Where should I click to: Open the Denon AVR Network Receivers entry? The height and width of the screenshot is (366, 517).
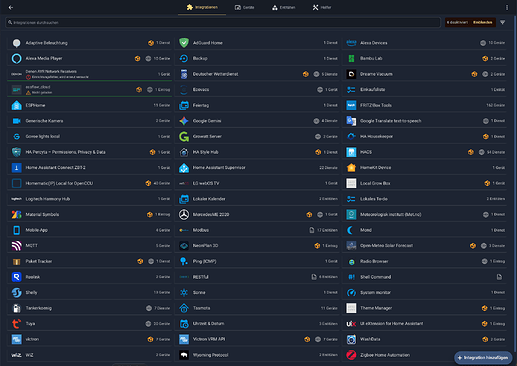90,74
